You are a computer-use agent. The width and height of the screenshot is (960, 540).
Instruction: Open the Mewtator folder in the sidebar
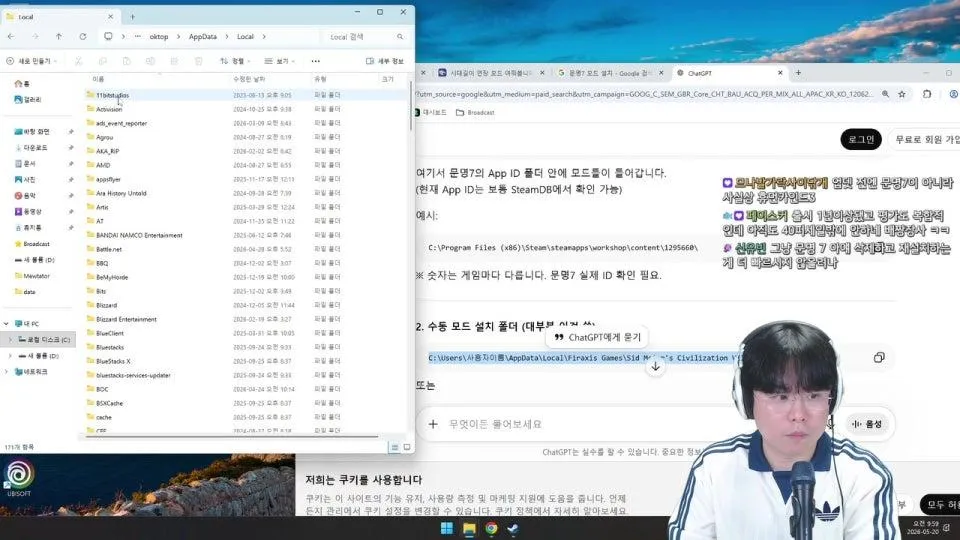click(32, 276)
